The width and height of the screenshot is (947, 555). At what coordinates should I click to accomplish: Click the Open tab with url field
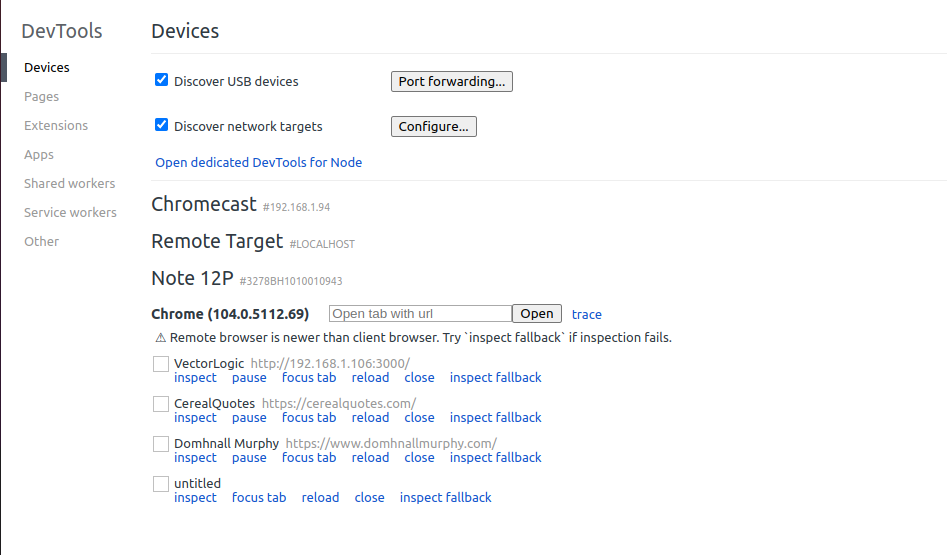(420, 314)
